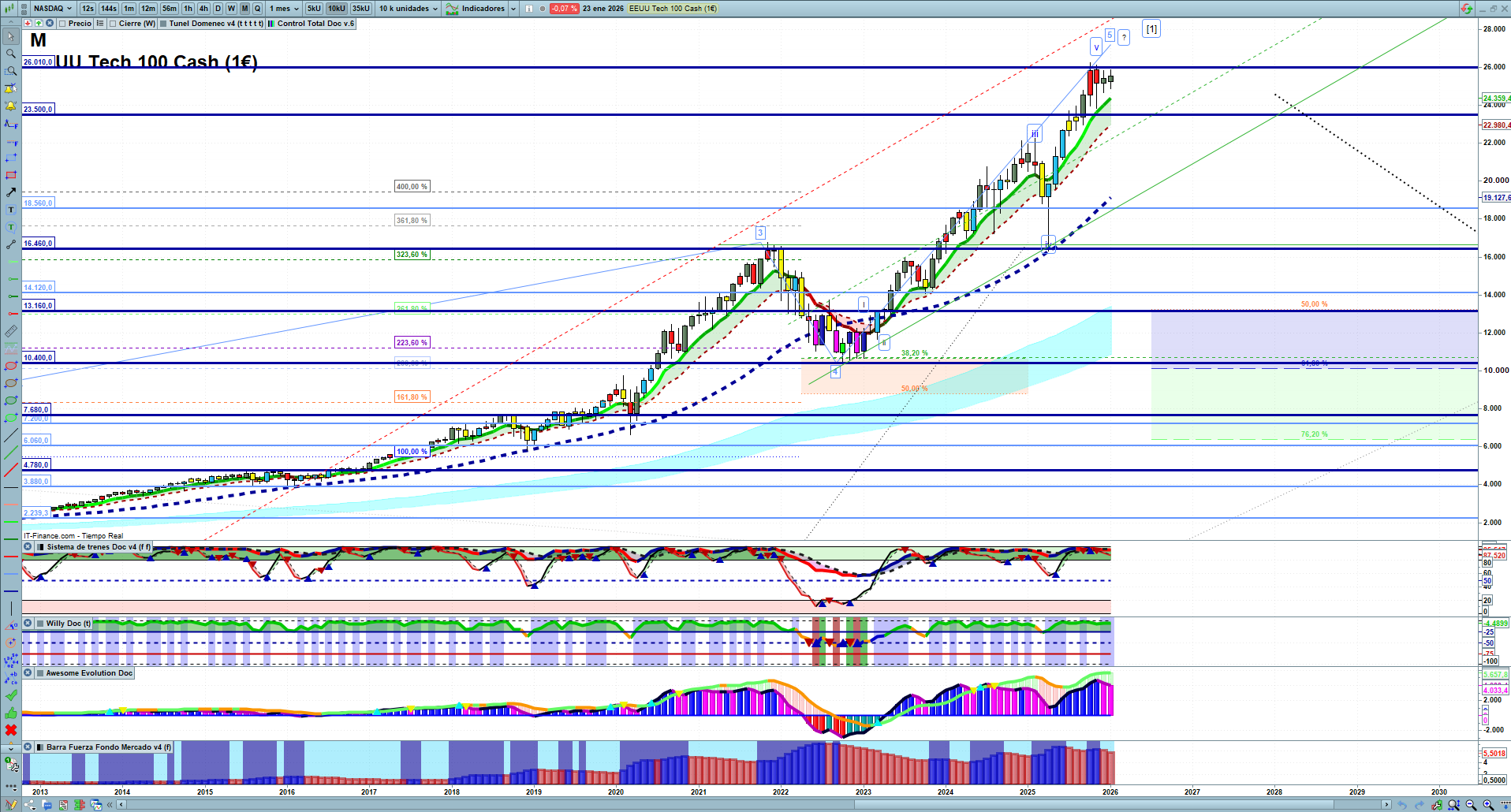The image size is (1511, 812).
Task: Select the ruler measurement tool
Action: (11, 331)
